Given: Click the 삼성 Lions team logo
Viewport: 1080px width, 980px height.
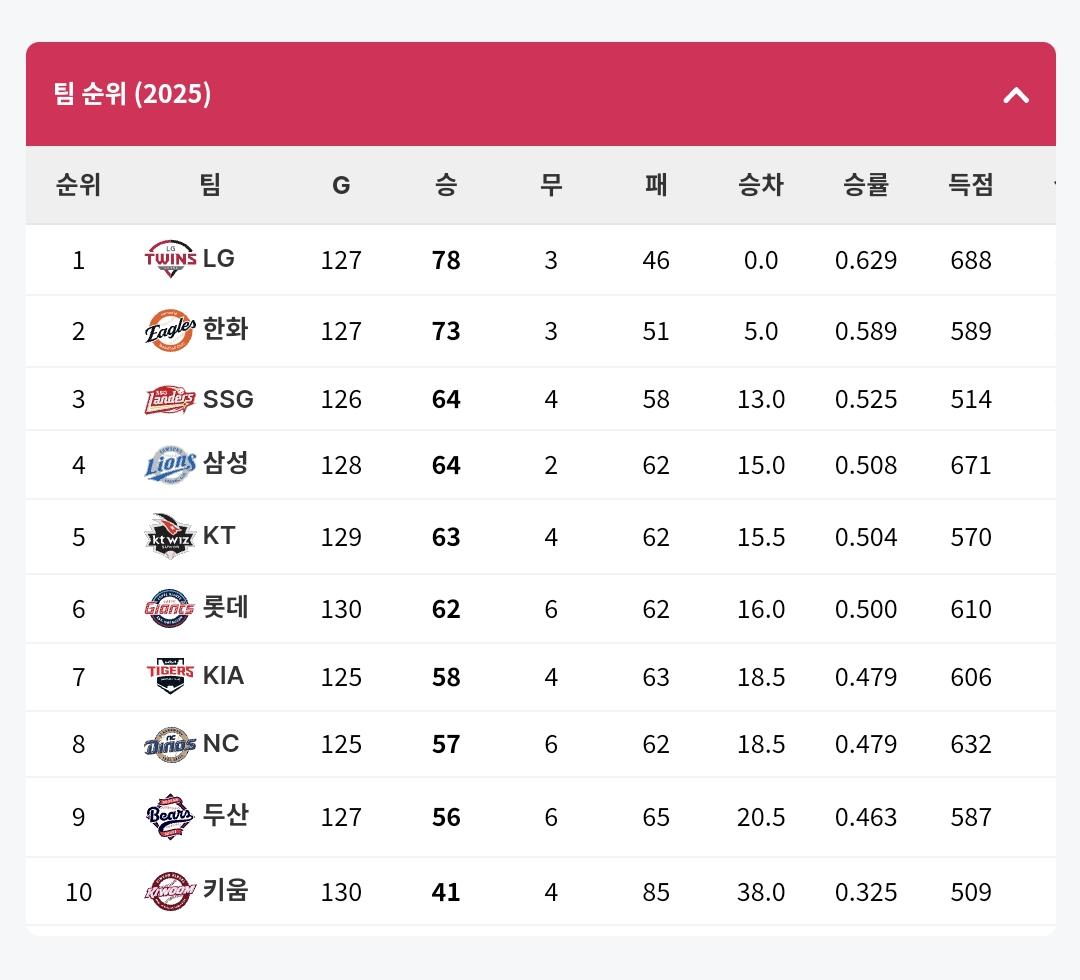Looking at the screenshot, I should coord(170,465).
